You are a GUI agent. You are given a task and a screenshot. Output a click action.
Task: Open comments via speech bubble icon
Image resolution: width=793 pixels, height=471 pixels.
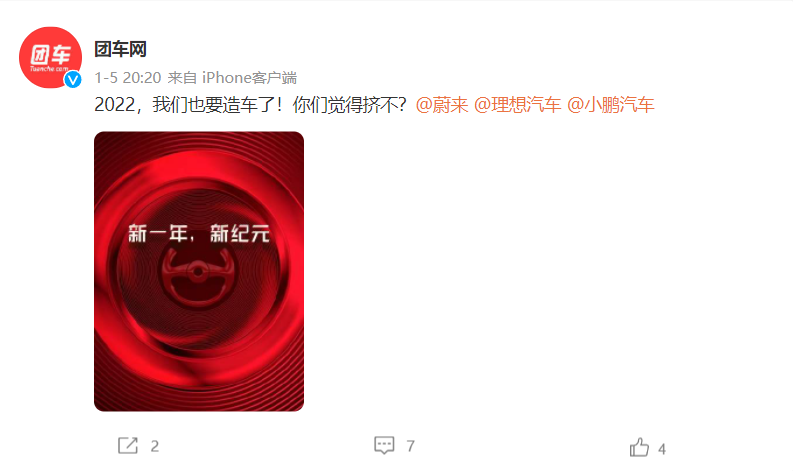(384, 445)
